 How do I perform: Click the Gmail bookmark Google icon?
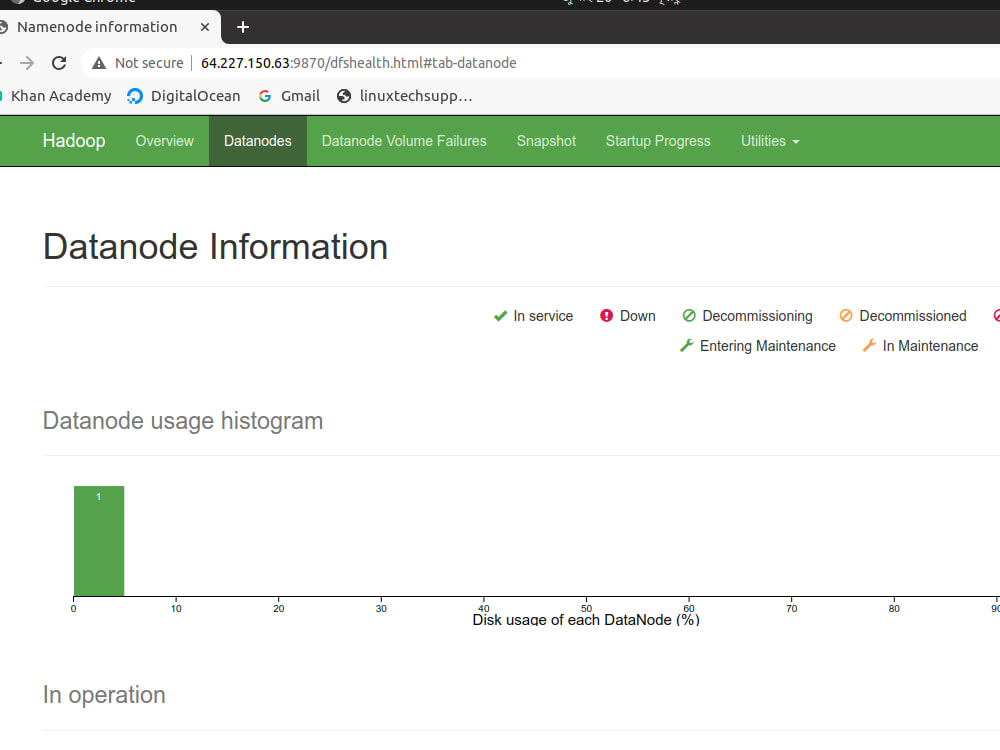(265, 96)
